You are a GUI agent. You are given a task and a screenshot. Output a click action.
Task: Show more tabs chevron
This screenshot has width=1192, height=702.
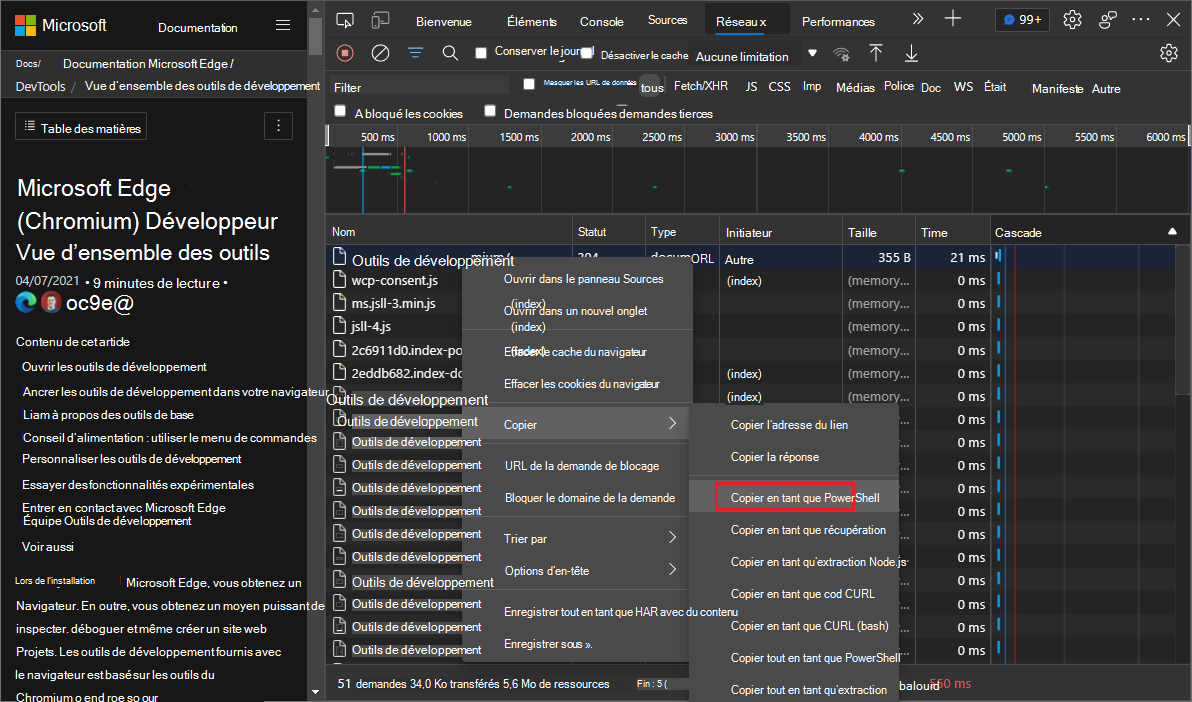coord(918,19)
